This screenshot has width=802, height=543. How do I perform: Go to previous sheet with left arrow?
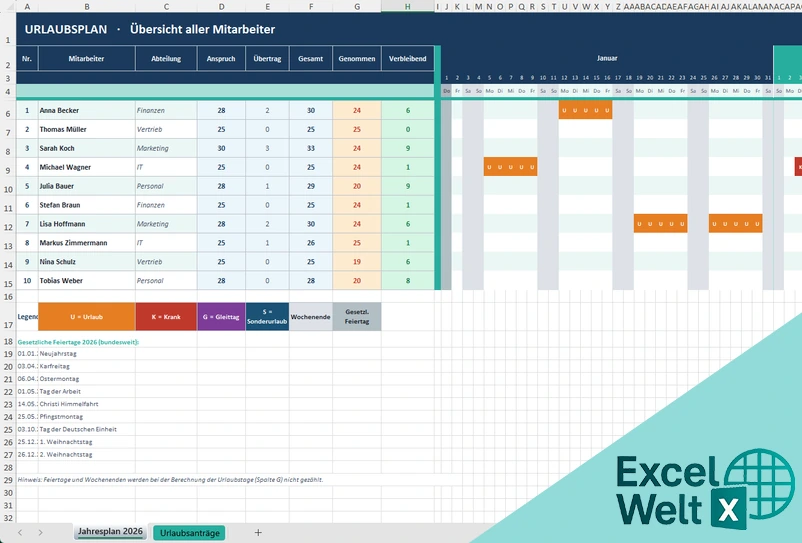pyautogui.click(x=20, y=533)
